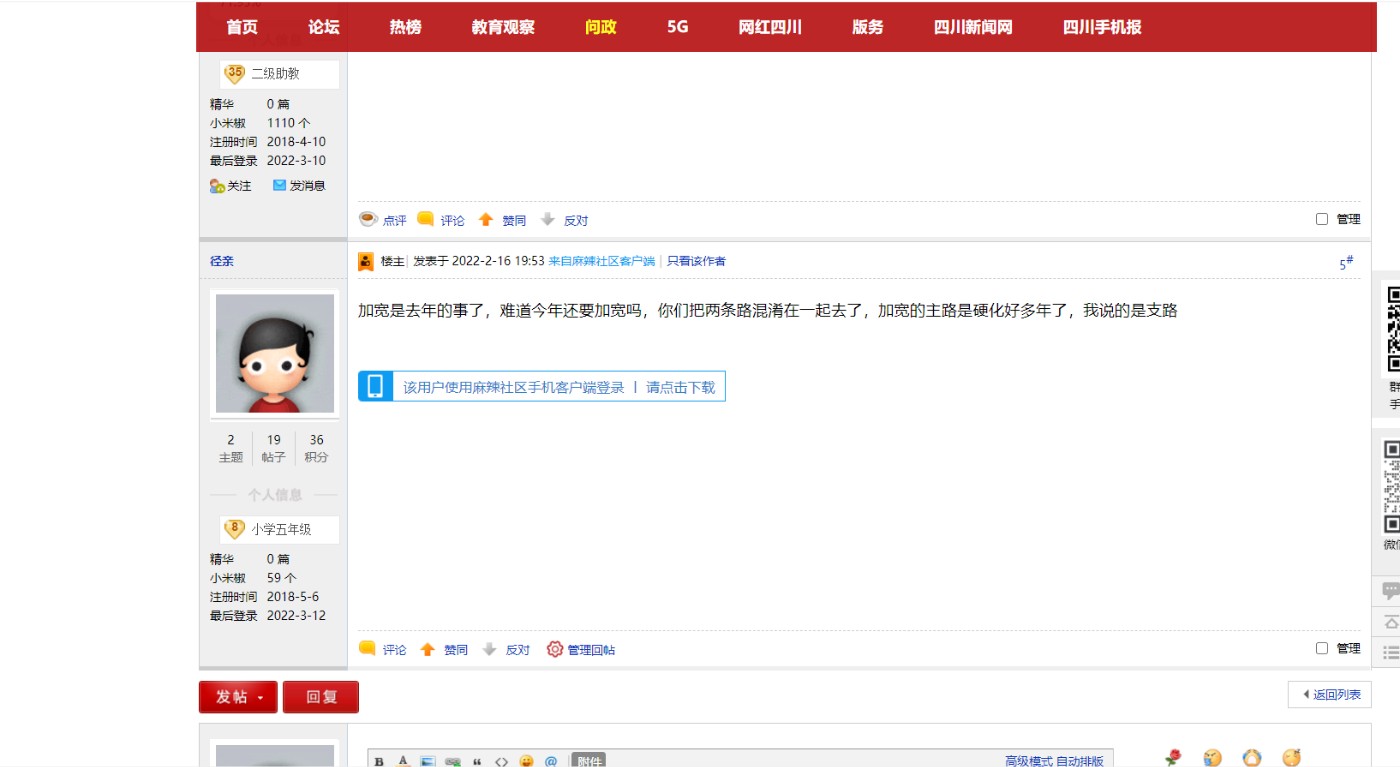This screenshot has height=767, width=1400.
Task: Click the @ mention icon in editor
Action: pos(551,761)
